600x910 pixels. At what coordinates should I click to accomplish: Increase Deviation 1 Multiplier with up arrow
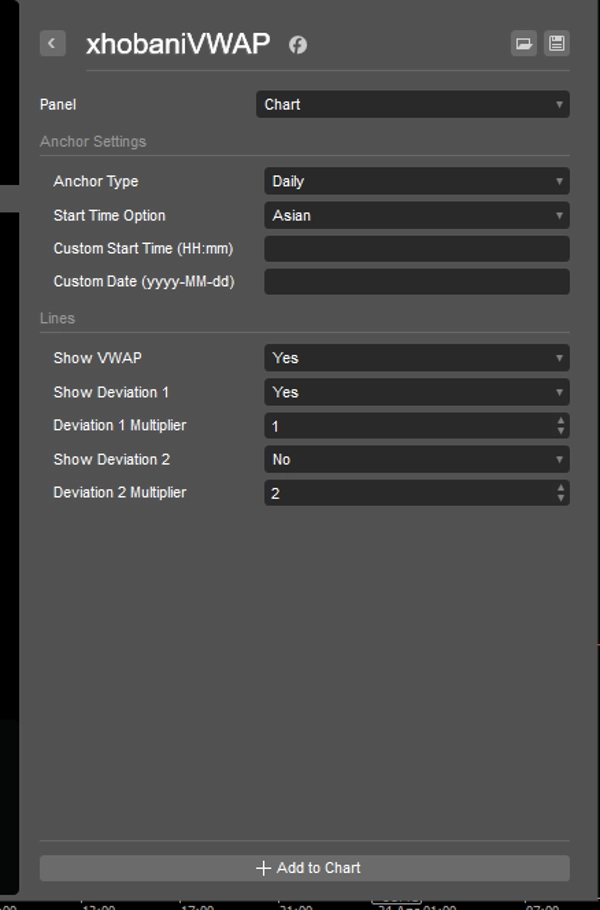click(561, 421)
